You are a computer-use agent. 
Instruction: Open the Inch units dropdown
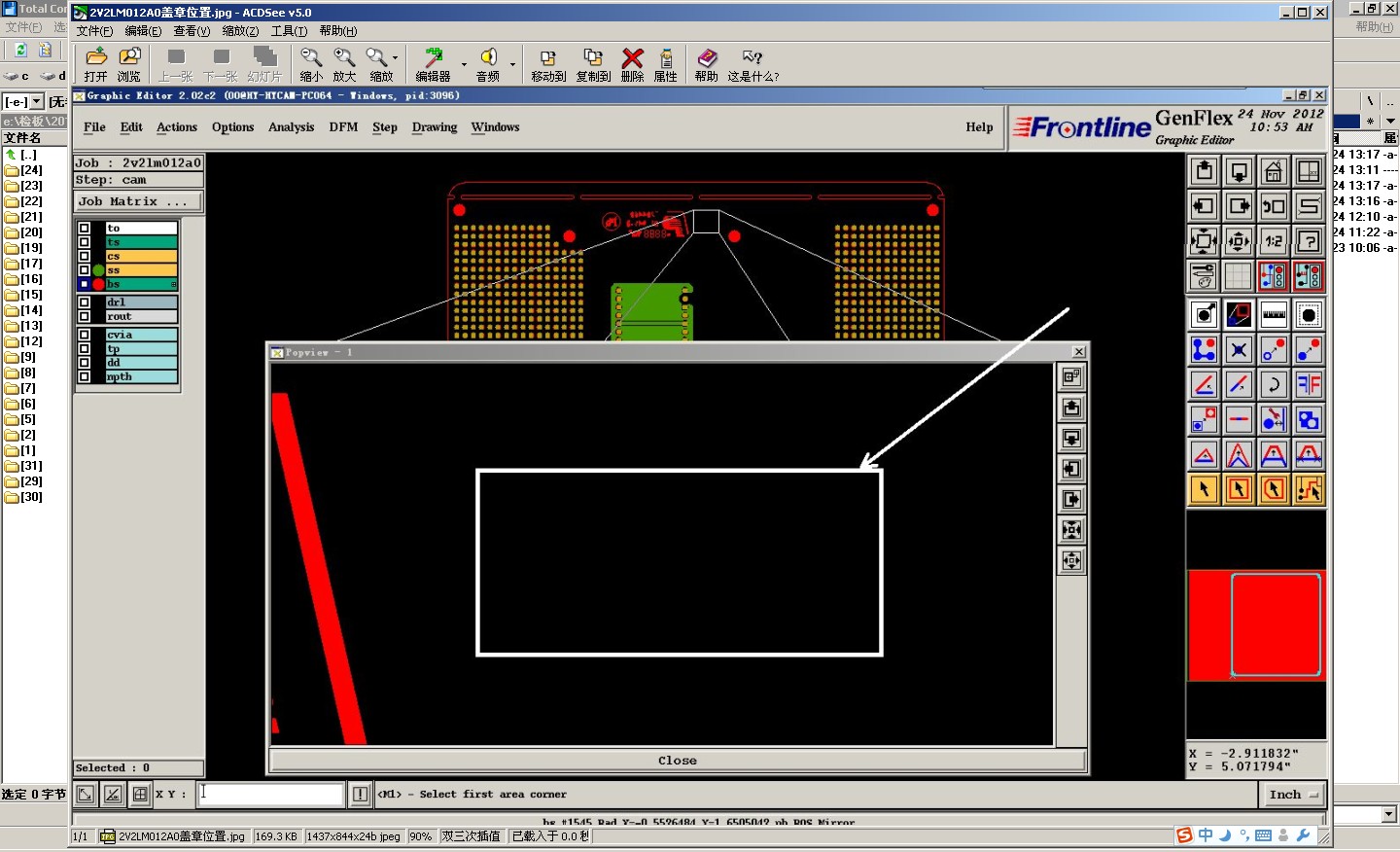coord(1294,795)
